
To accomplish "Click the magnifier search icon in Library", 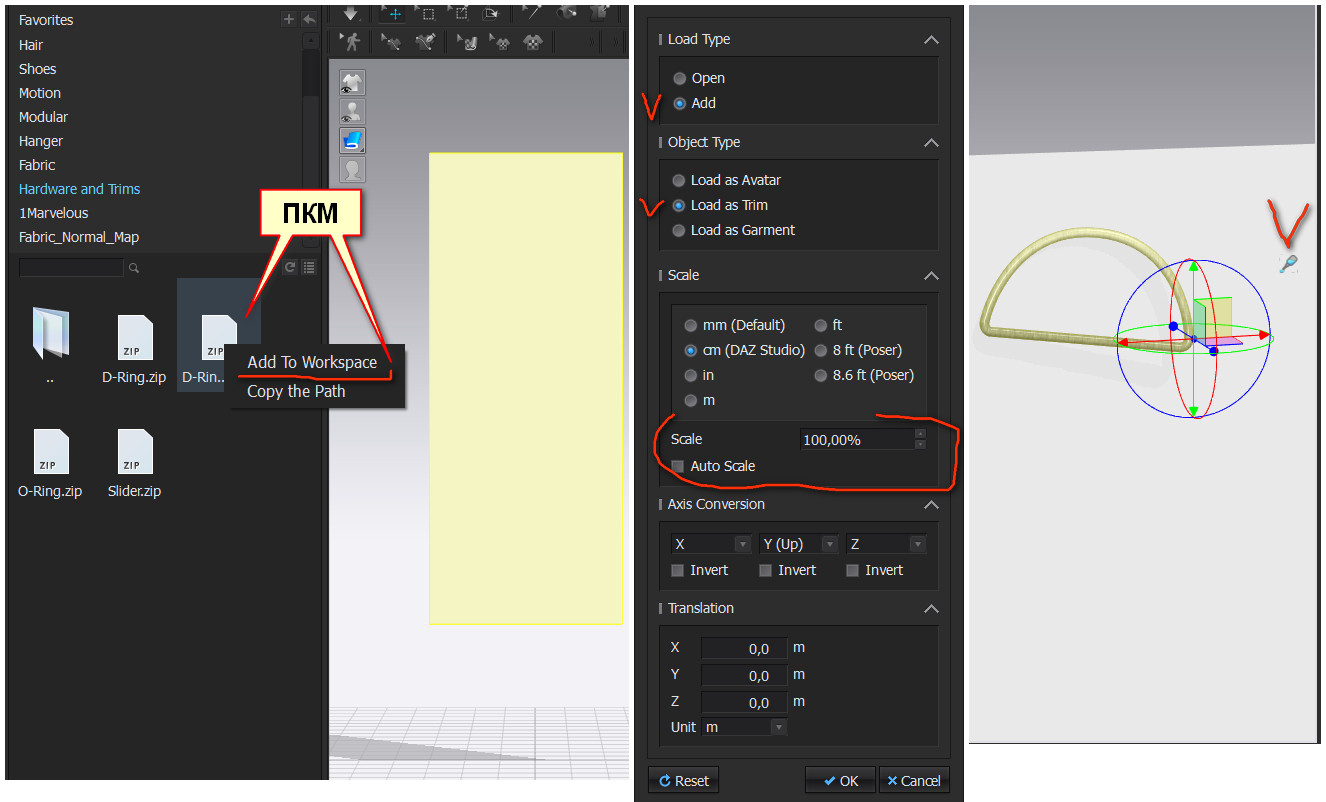I will [x=134, y=268].
